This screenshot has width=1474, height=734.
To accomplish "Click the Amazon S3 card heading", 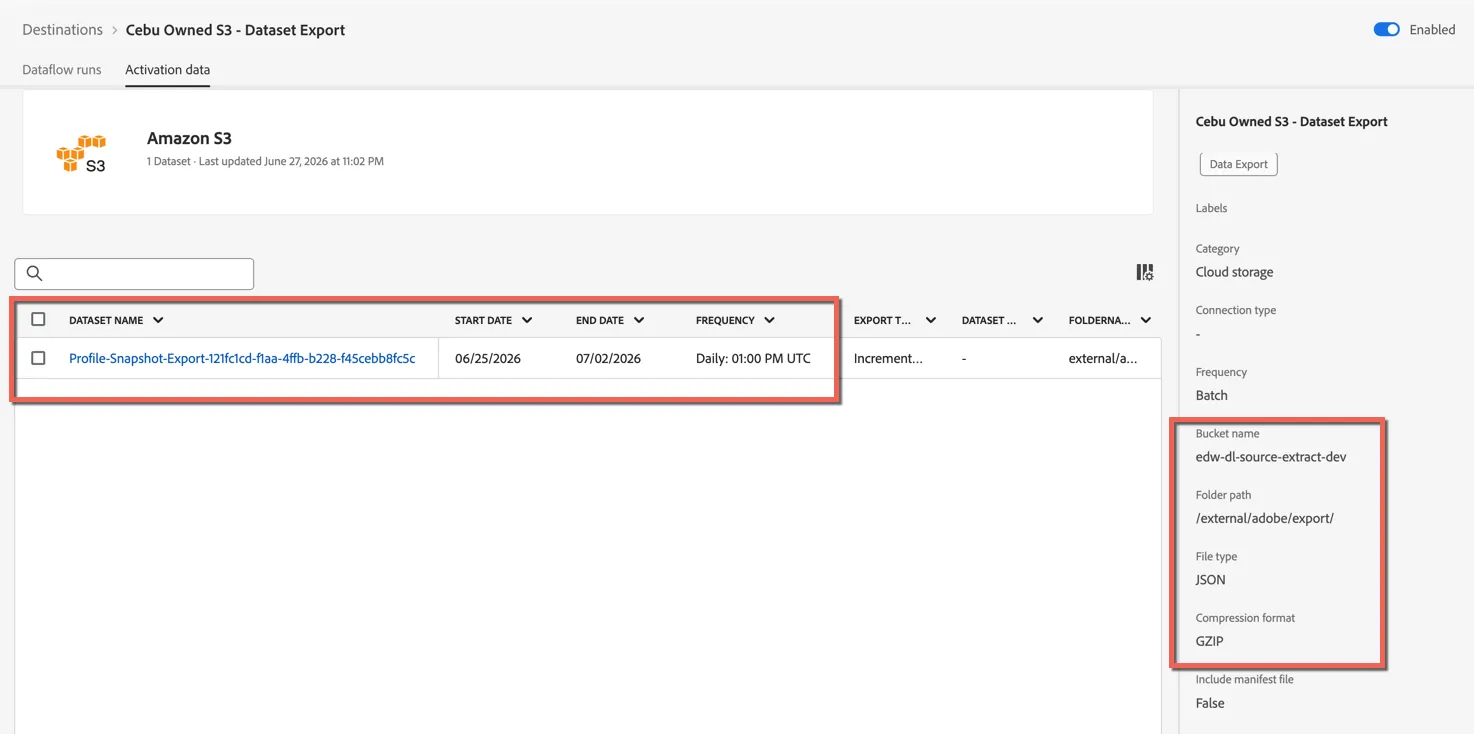I will pos(189,138).
